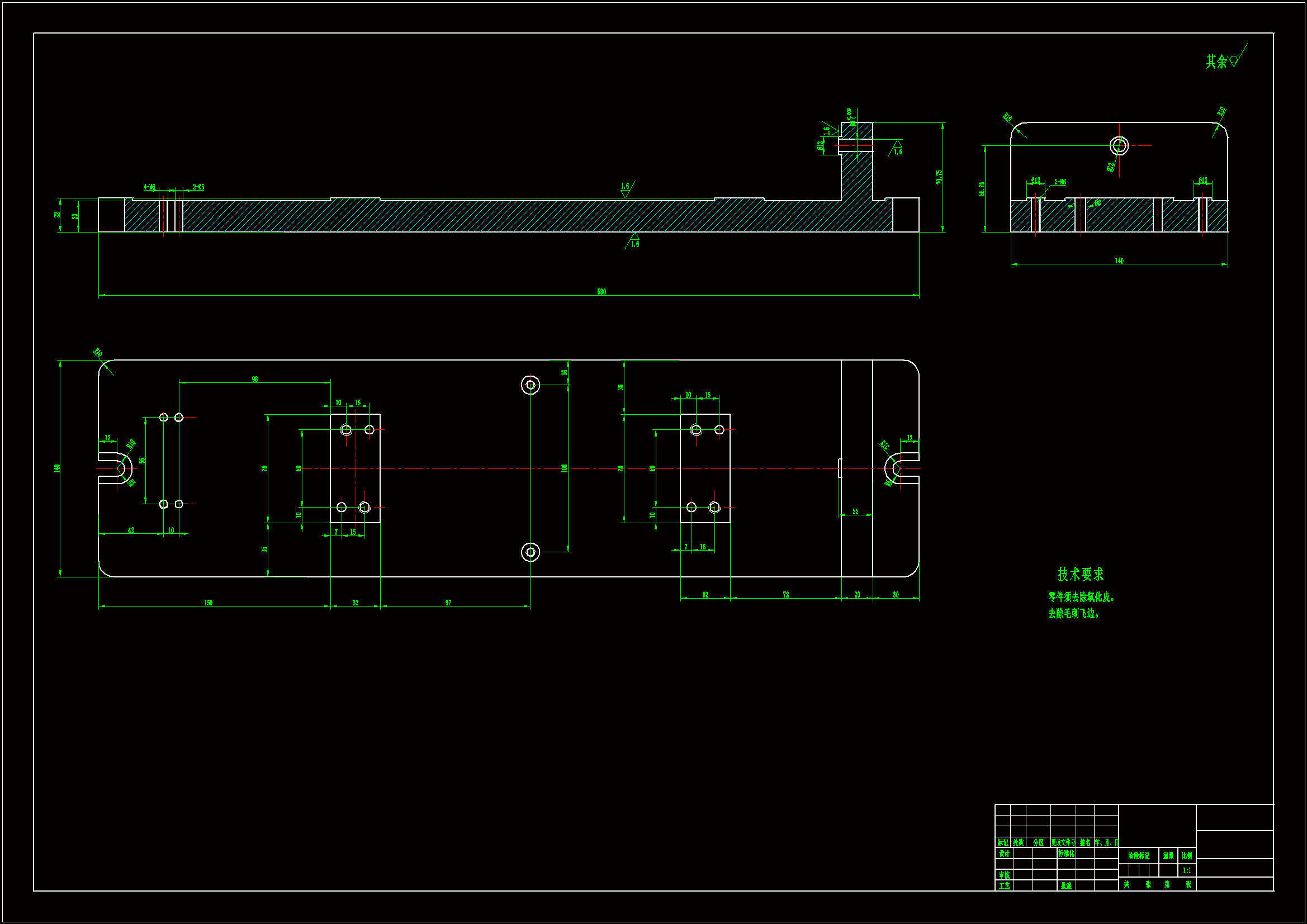
Task: Click the 技术要求 heading text
Action: [1081, 575]
